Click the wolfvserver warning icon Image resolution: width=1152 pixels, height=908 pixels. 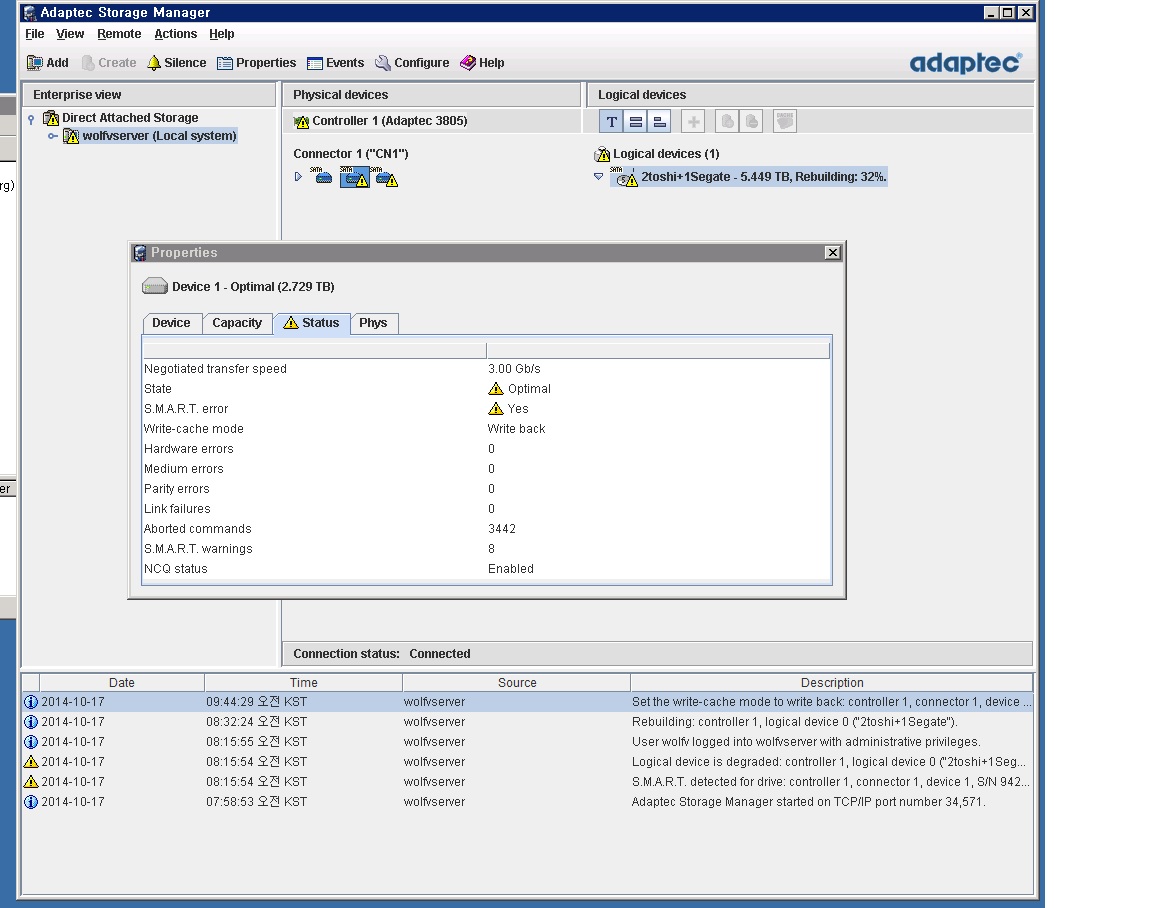[71, 136]
